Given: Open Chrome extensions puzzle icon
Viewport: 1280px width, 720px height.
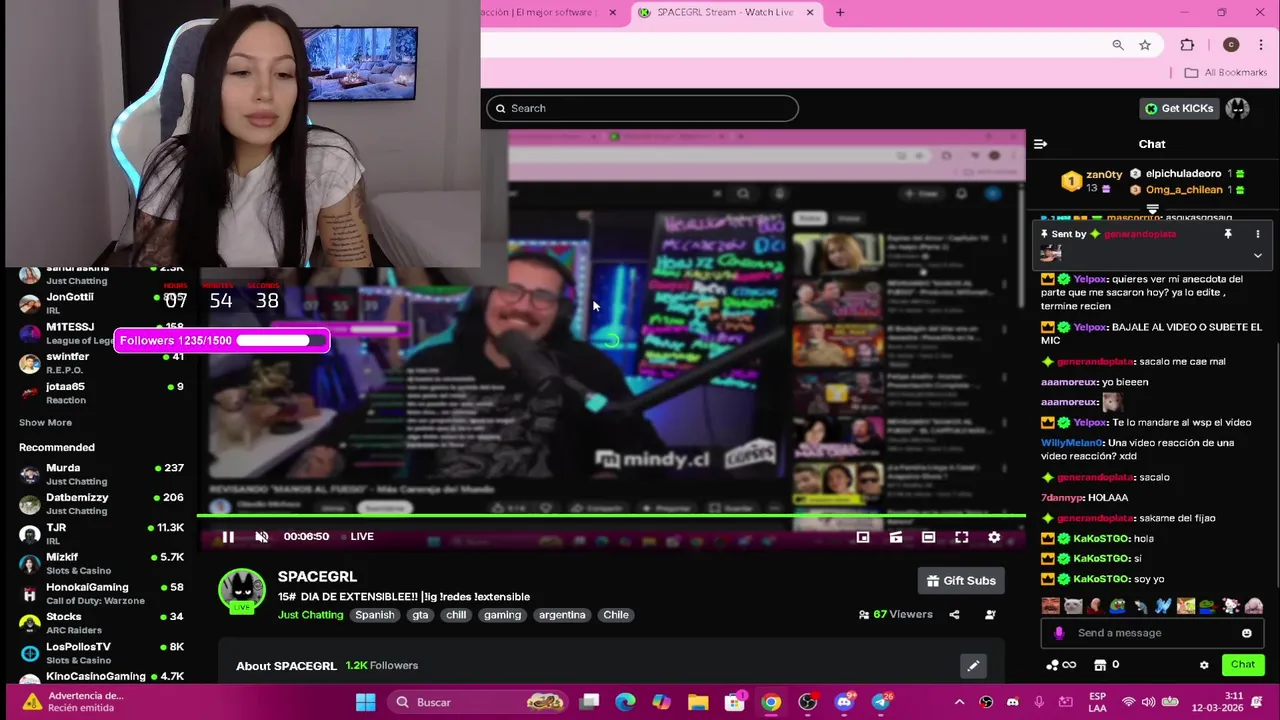Looking at the screenshot, I should [1187, 45].
